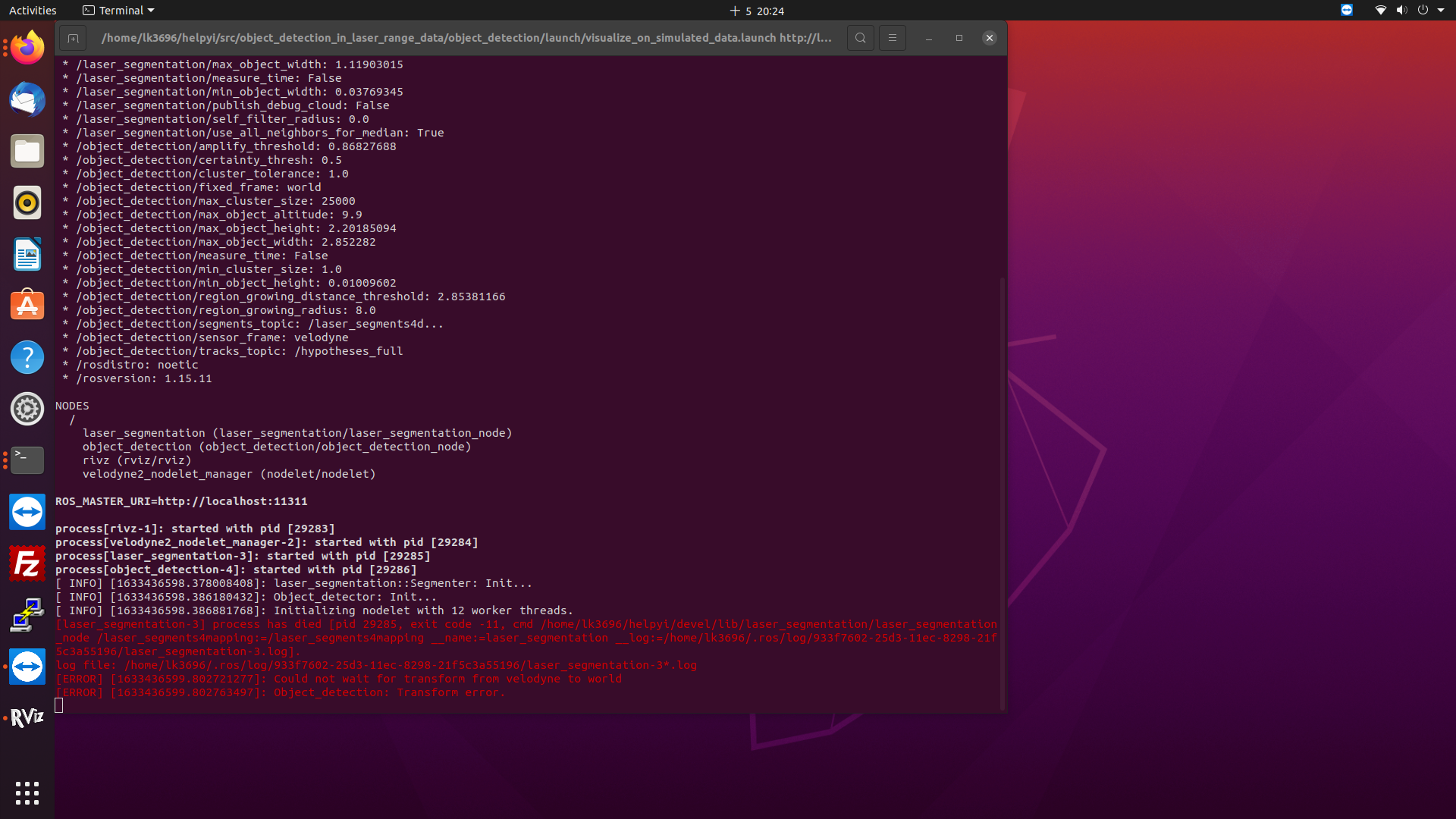The height and width of the screenshot is (819, 1456).
Task: Click the red 'log file:' path line
Action: 376,665
